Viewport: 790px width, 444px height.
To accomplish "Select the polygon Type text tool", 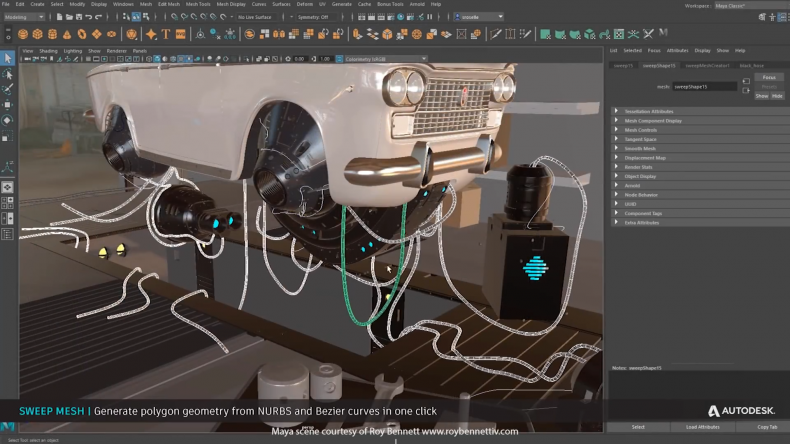I will [x=165, y=34].
